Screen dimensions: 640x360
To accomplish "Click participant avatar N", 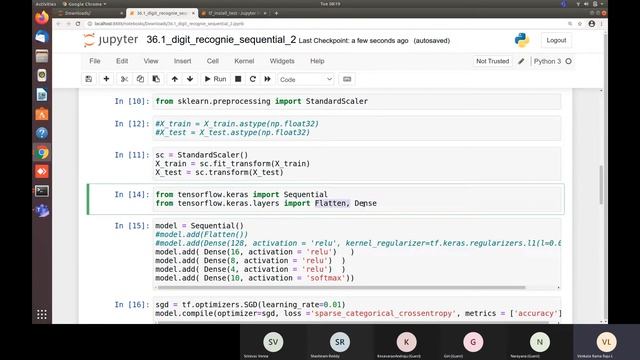I will [540, 342].
